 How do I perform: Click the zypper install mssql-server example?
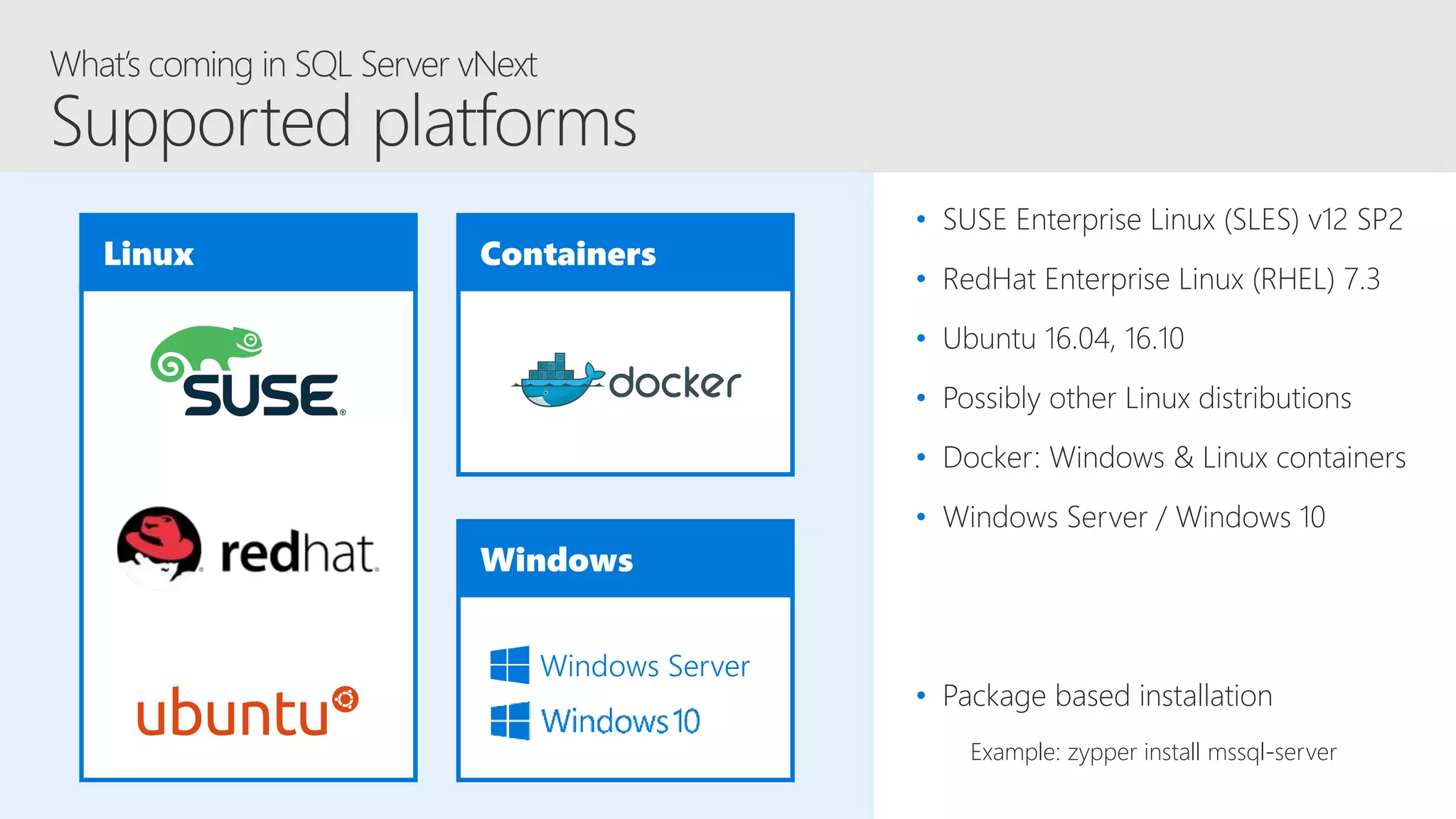(1153, 752)
